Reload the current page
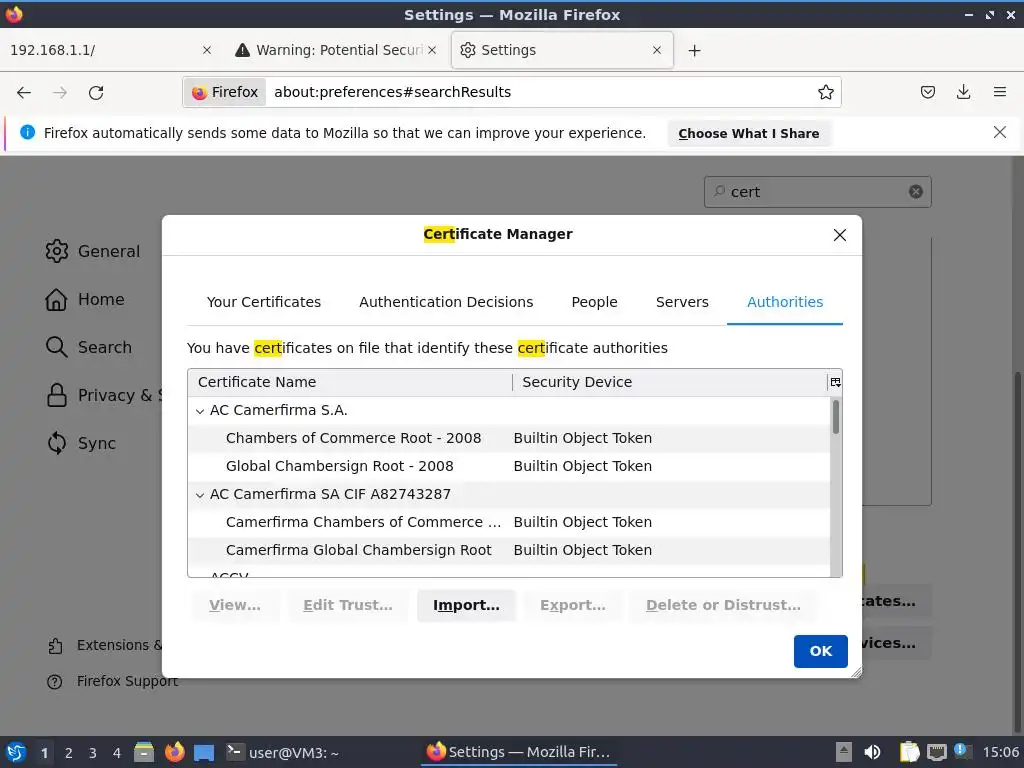Image resolution: width=1024 pixels, height=768 pixels. [96, 92]
